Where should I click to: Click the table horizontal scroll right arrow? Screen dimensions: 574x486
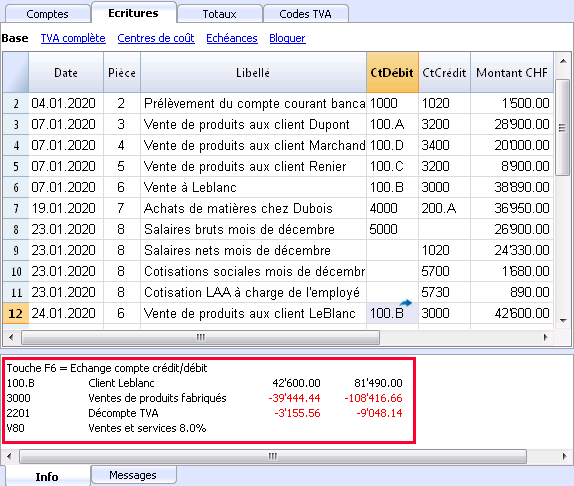(x=545, y=337)
